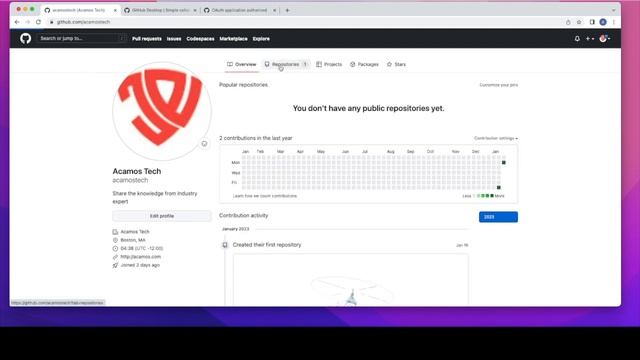Open Chrome three-dot menu
Screen dimensions: 640x360
[613, 22]
